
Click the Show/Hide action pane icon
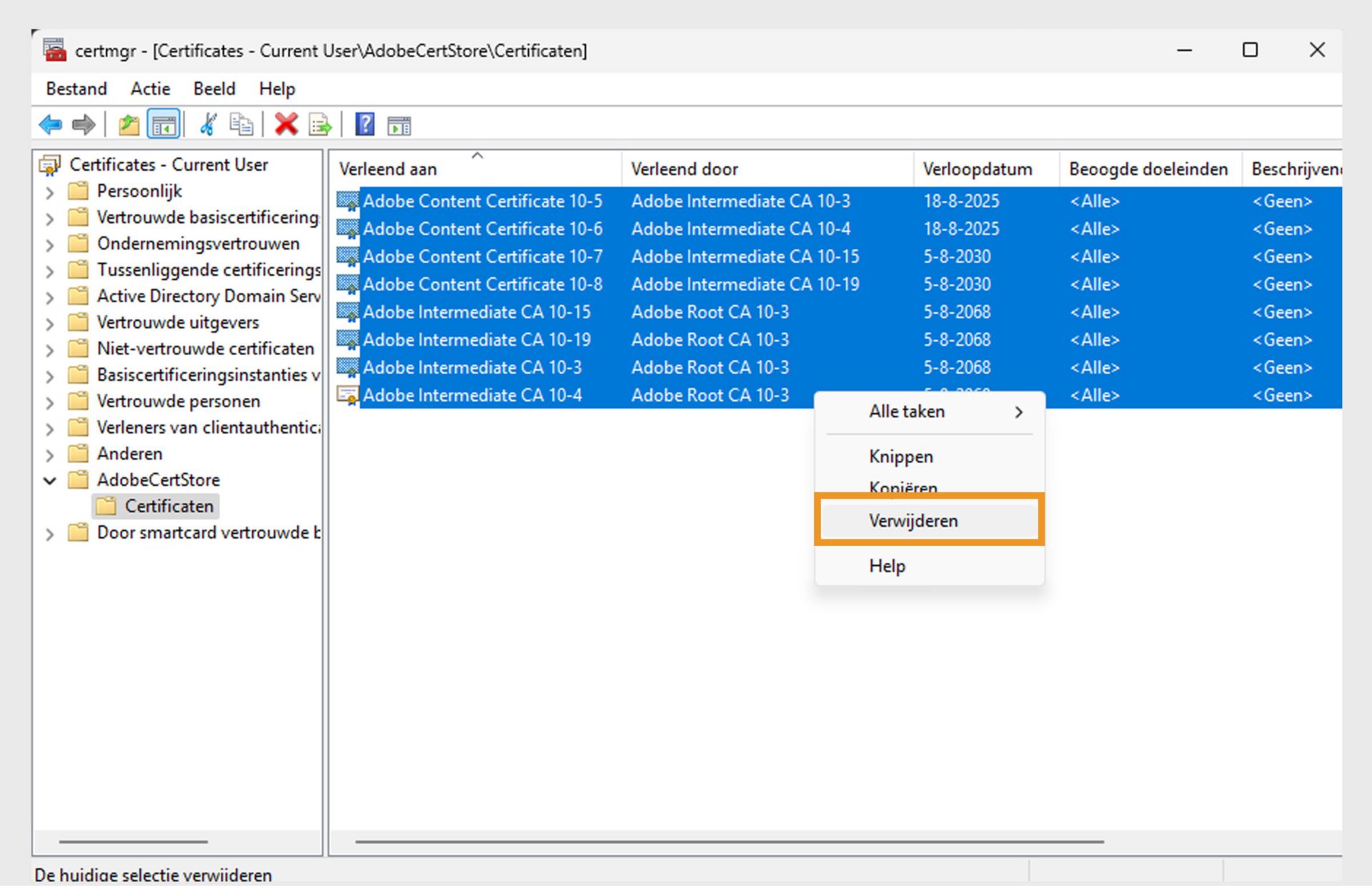[399, 126]
